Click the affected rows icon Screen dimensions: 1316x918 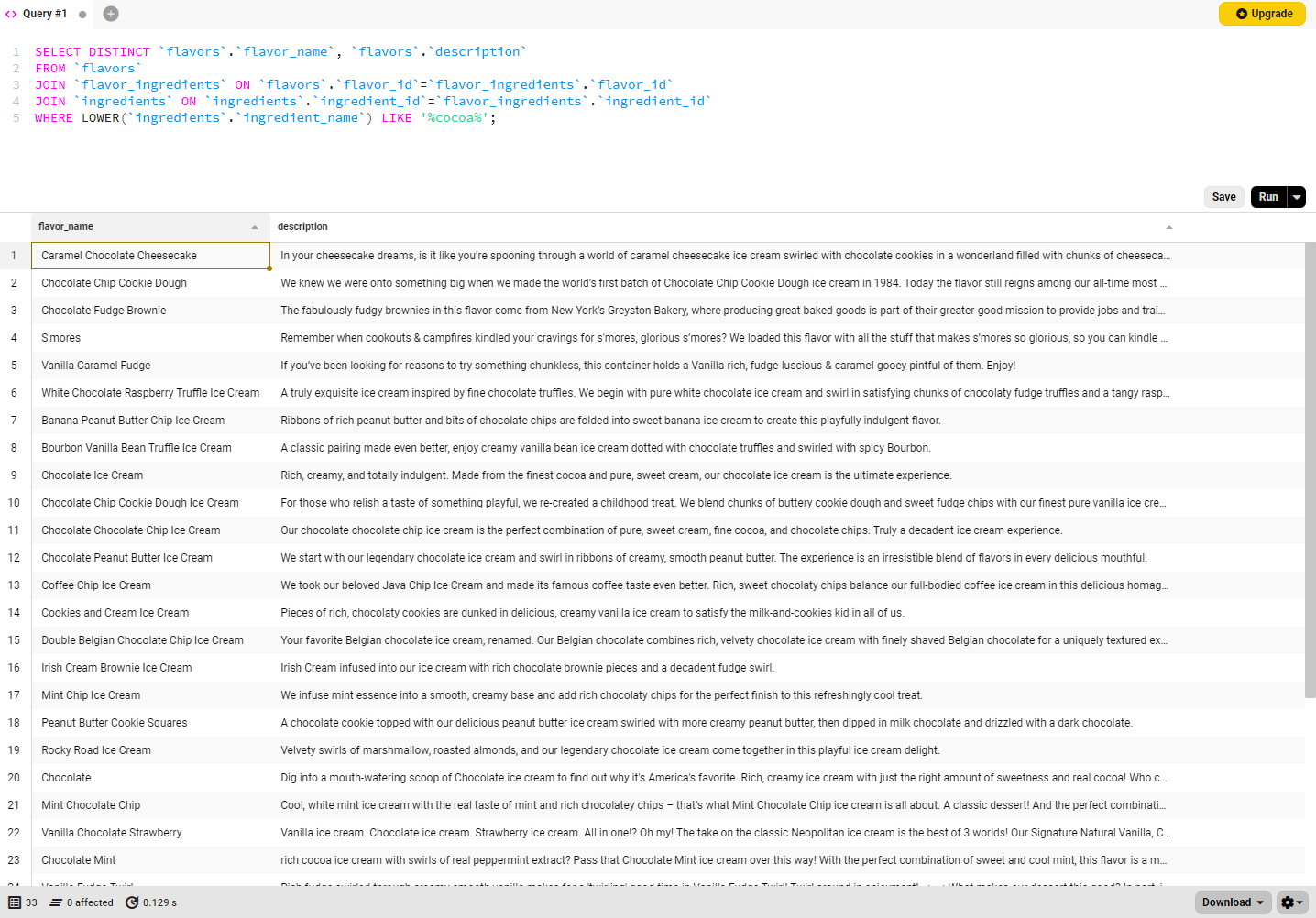coord(56,902)
